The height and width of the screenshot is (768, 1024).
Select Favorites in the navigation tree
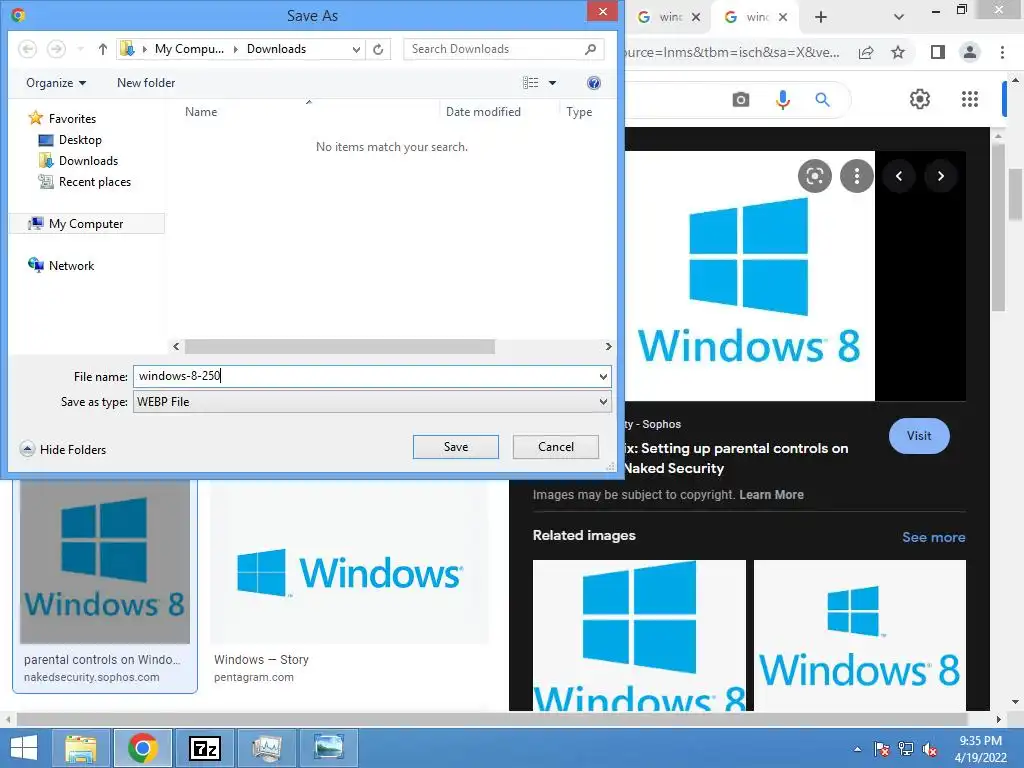click(63, 118)
